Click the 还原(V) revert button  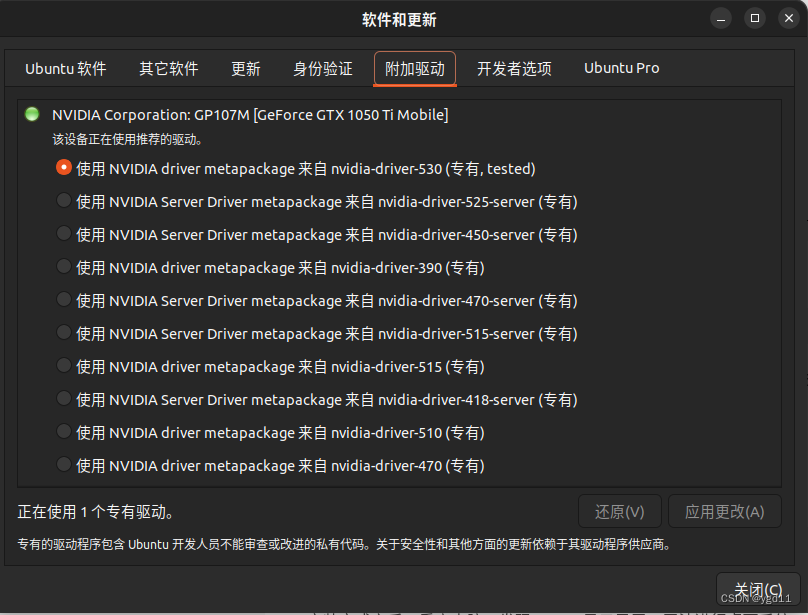pyautogui.click(x=619, y=511)
